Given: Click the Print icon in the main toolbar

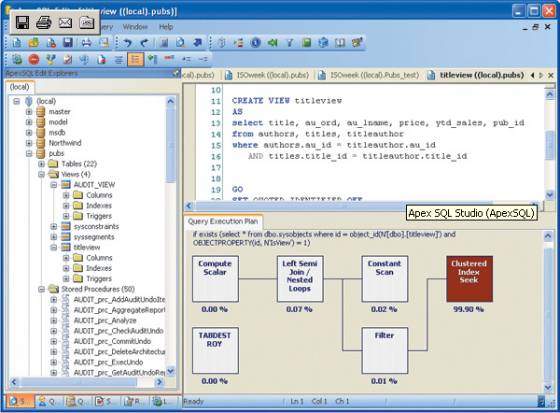Looking at the screenshot, I should point(86,43).
